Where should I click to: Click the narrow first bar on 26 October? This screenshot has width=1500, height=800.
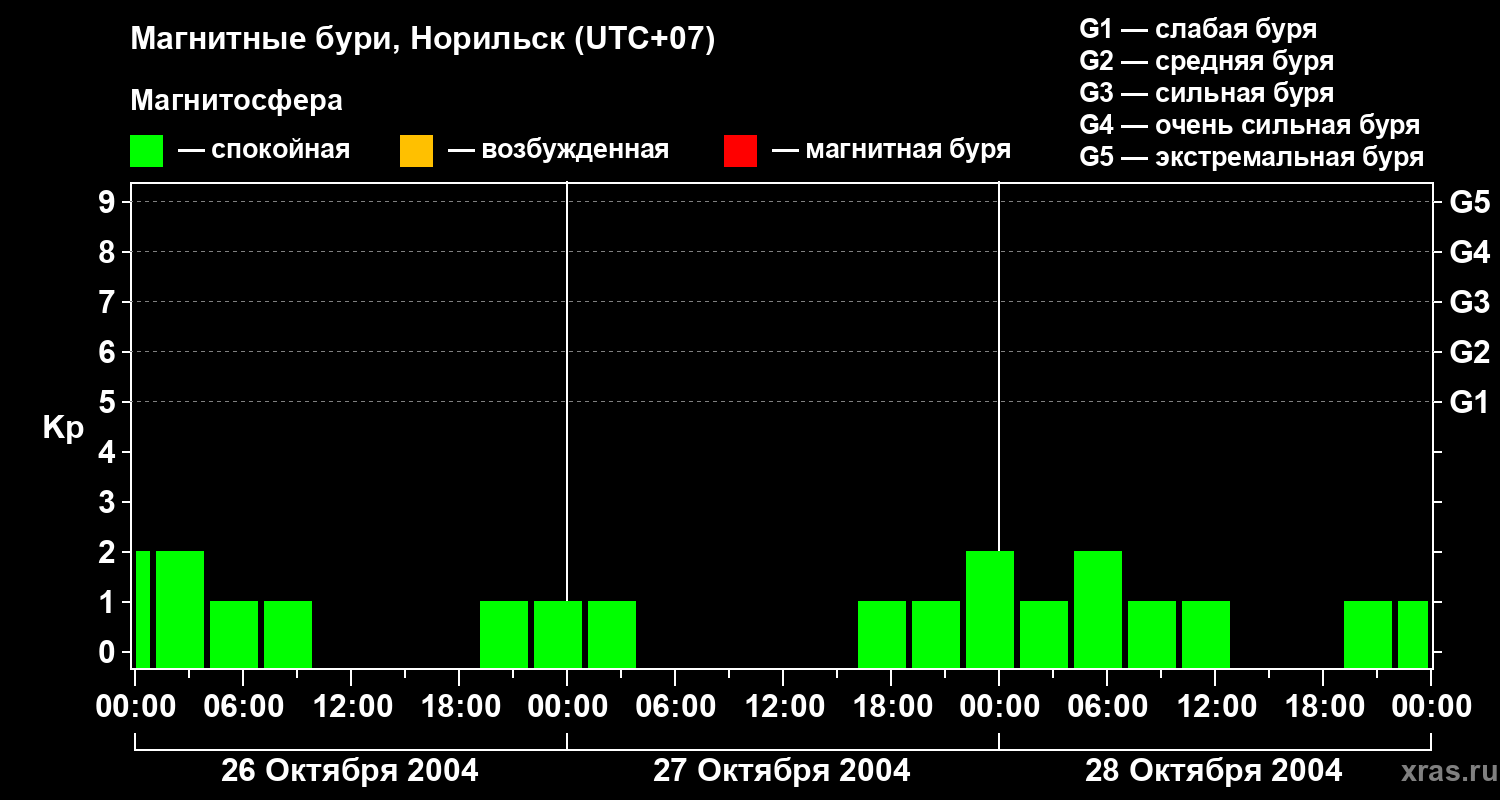click(143, 608)
